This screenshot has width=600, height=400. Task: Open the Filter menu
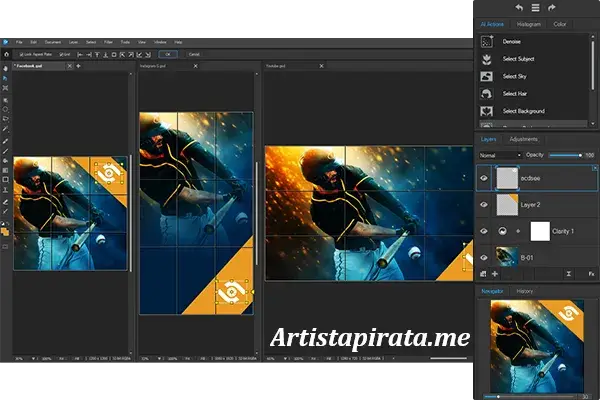coord(108,42)
